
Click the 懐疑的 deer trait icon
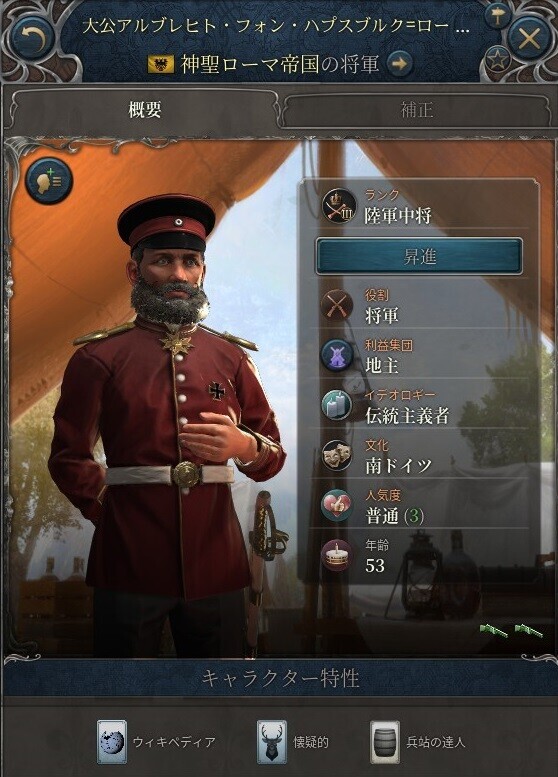[x=272, y=742]
